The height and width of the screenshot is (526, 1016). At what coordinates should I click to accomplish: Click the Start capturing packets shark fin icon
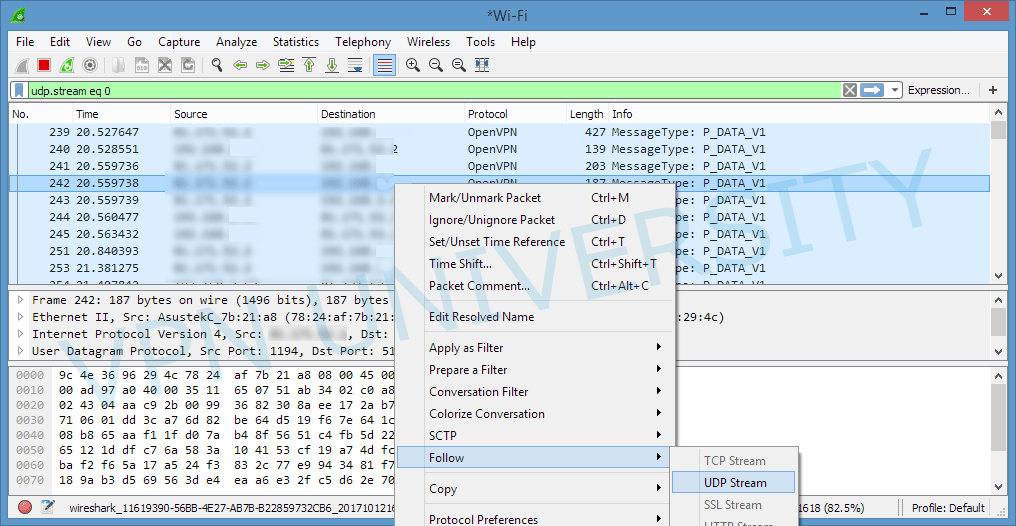click(21, 65)
